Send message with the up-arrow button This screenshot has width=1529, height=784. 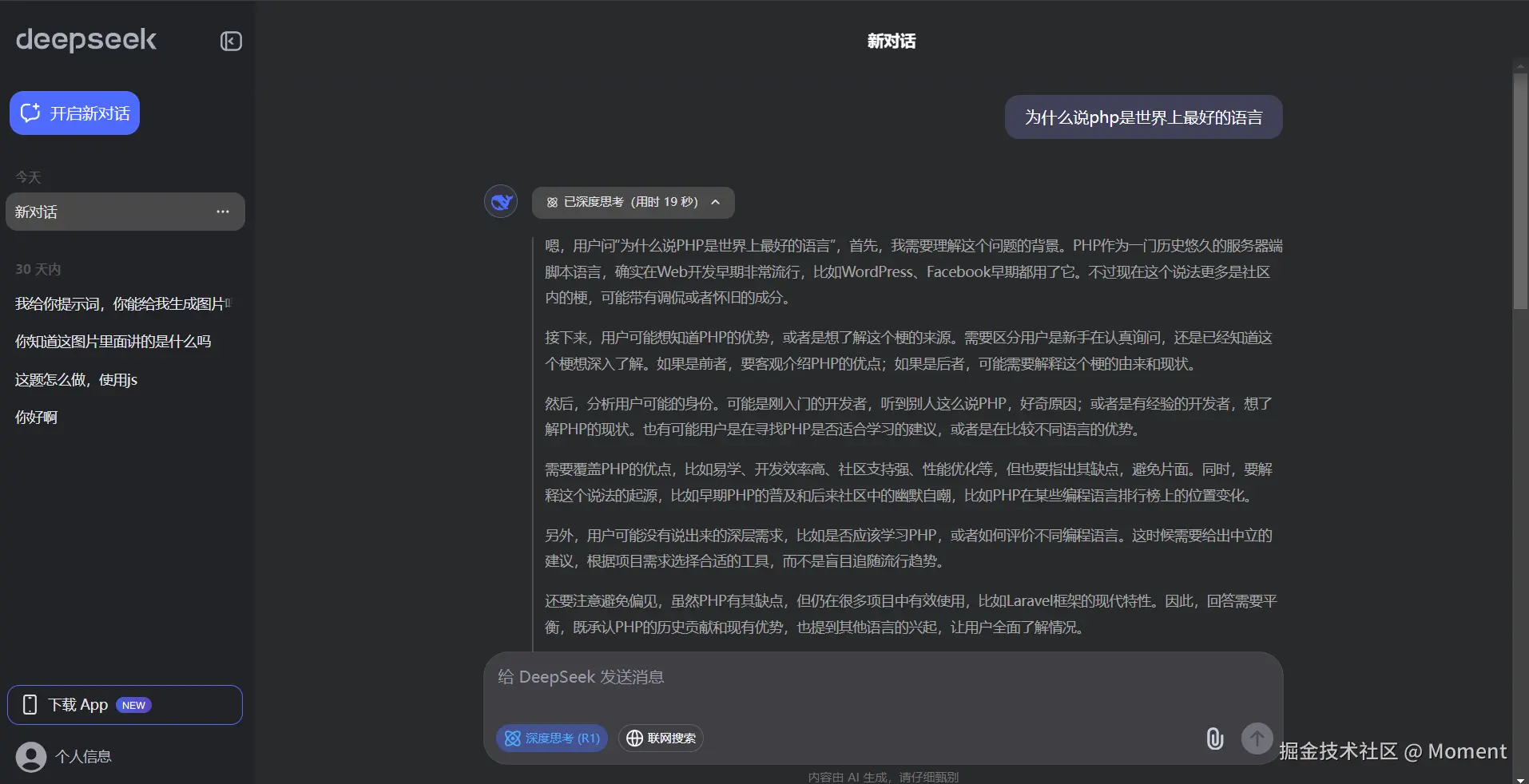coord(1257,738)
